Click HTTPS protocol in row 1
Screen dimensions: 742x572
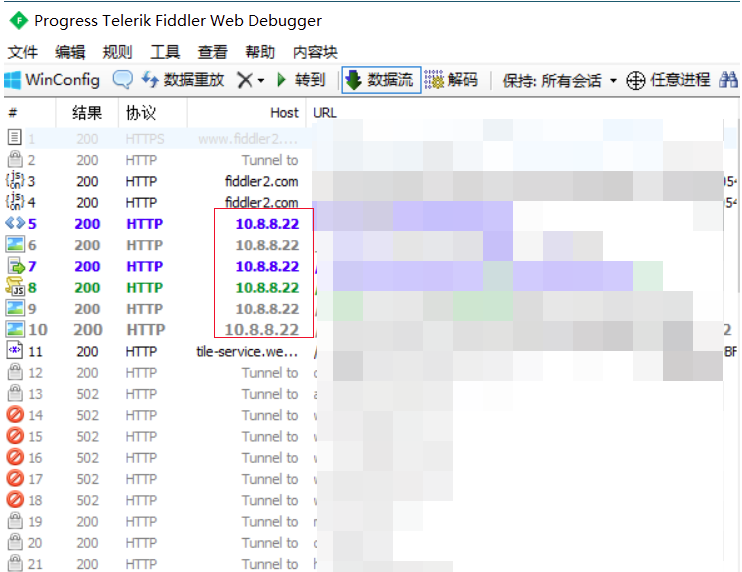tap(145, 139)
